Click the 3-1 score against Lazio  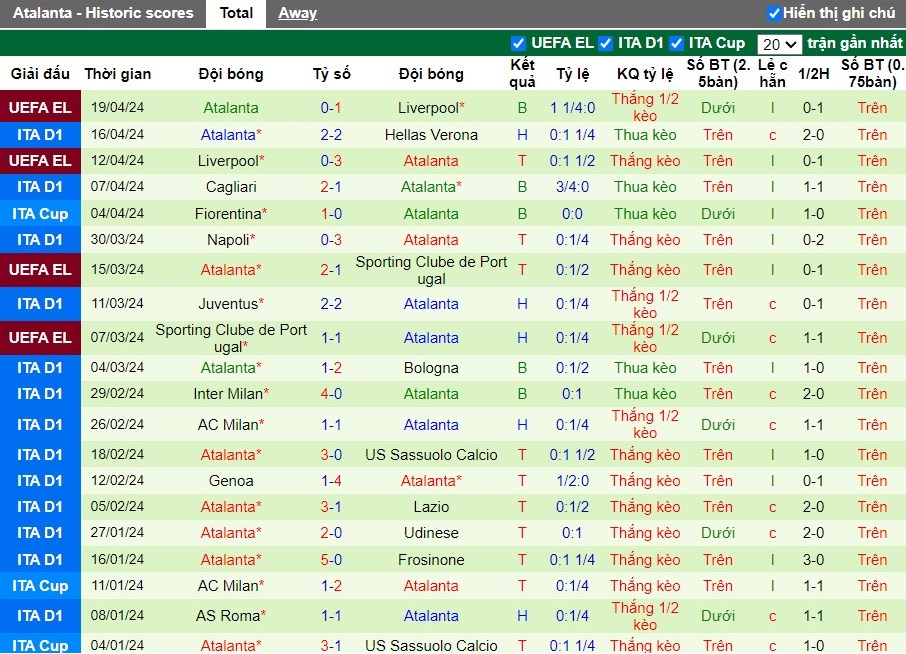[x=331, y=507]
